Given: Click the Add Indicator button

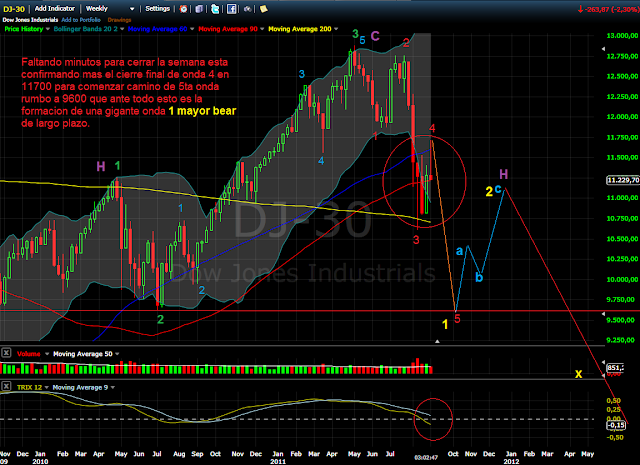Looking at the screenshot, I should tap(55, 9).
